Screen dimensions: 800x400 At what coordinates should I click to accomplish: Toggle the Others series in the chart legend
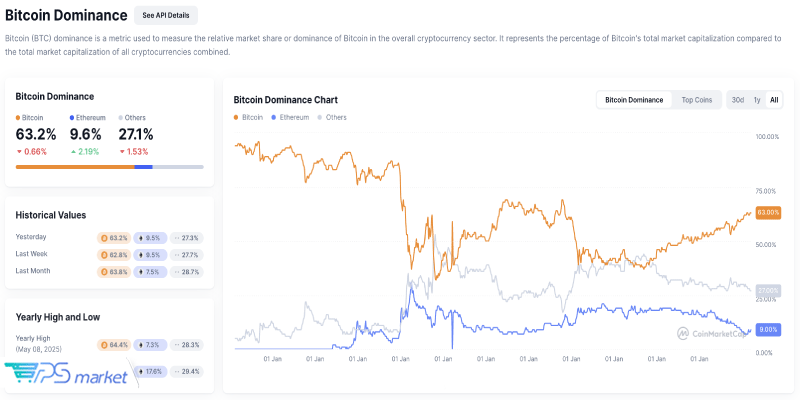pos(332,117)
